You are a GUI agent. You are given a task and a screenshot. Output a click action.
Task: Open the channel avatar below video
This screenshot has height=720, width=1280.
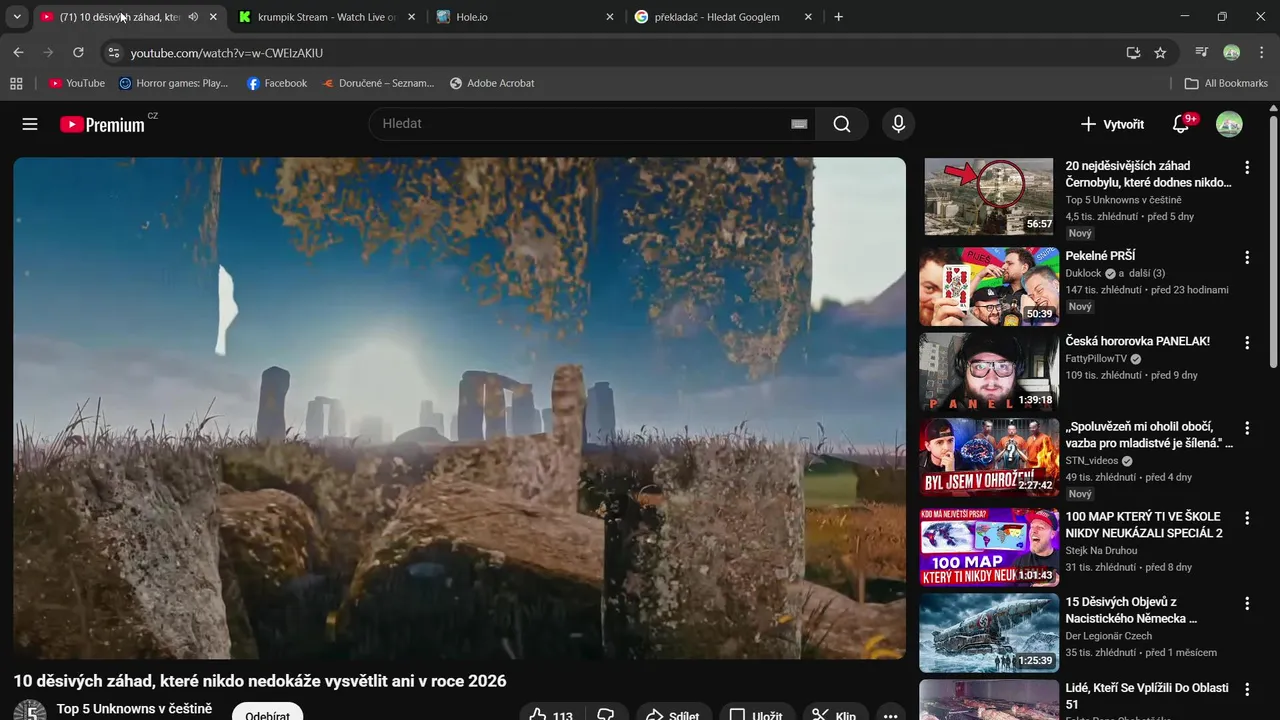pyautogui.click(x=30, y=711)
